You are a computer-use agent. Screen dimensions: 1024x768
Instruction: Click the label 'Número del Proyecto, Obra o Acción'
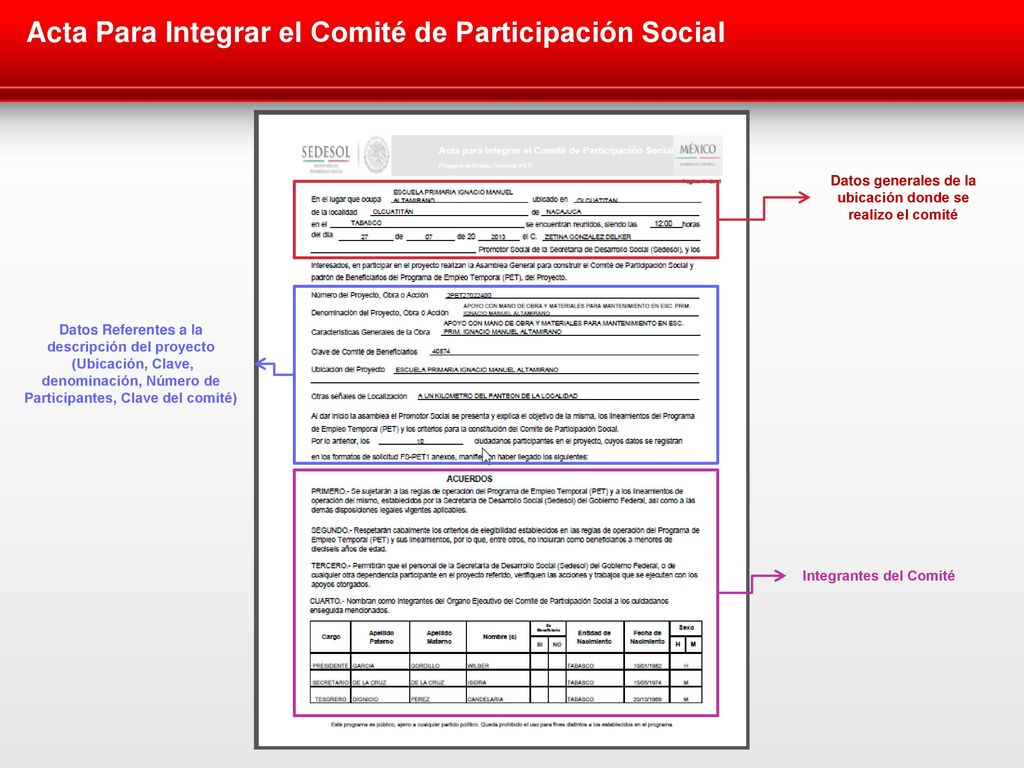[x=370, y=295]
